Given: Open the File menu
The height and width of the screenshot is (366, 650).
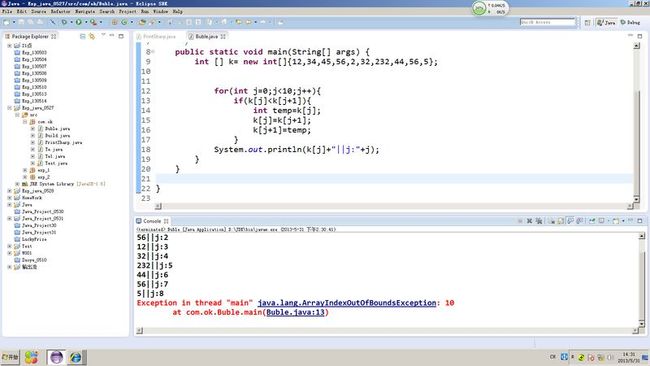Looking at the screenshot, I should (7, 12).
